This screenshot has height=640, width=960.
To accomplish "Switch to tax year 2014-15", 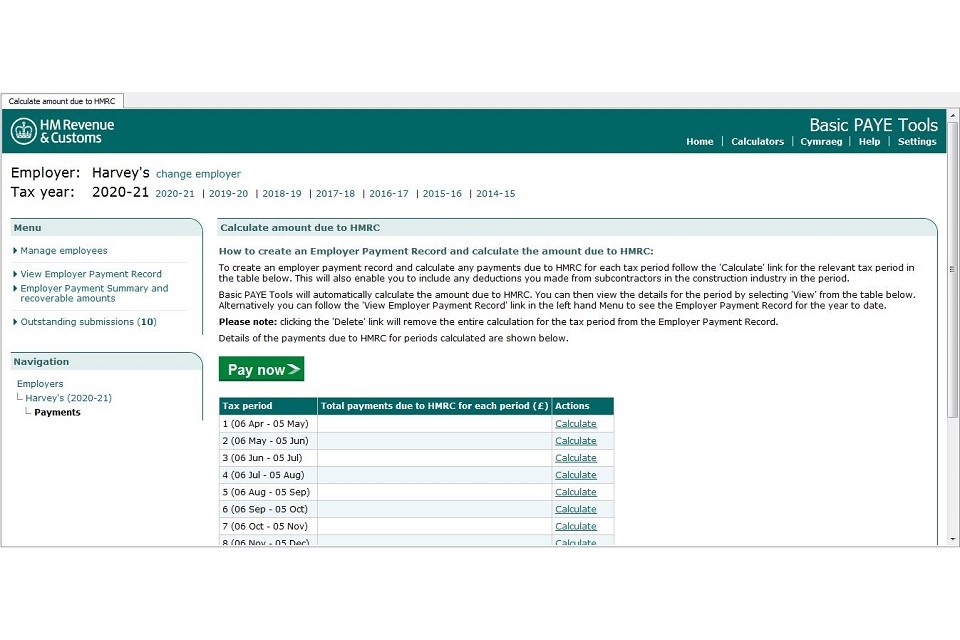I will 496,194.
